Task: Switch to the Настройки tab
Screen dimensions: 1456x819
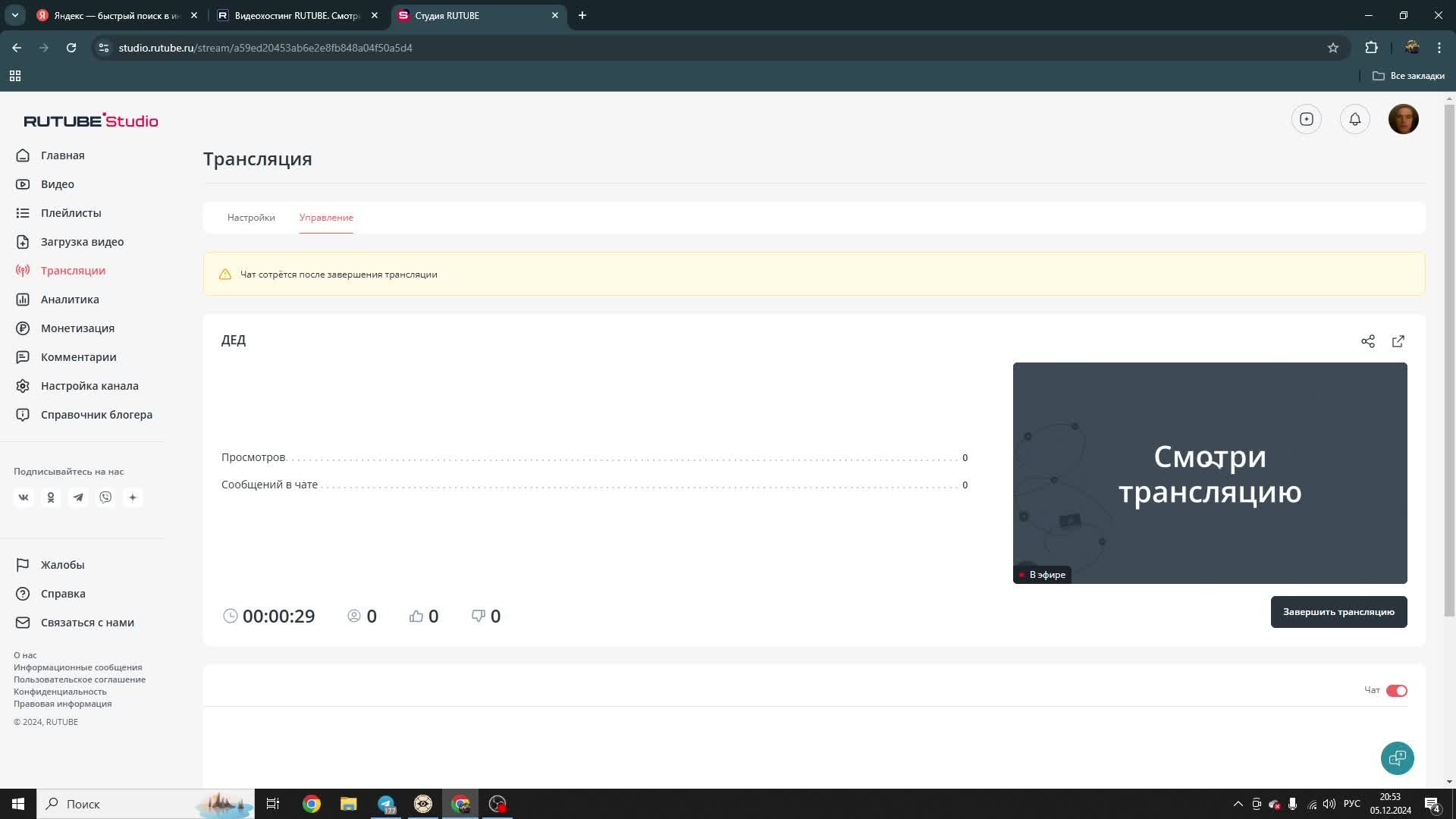Action: (x=251, y=218)
